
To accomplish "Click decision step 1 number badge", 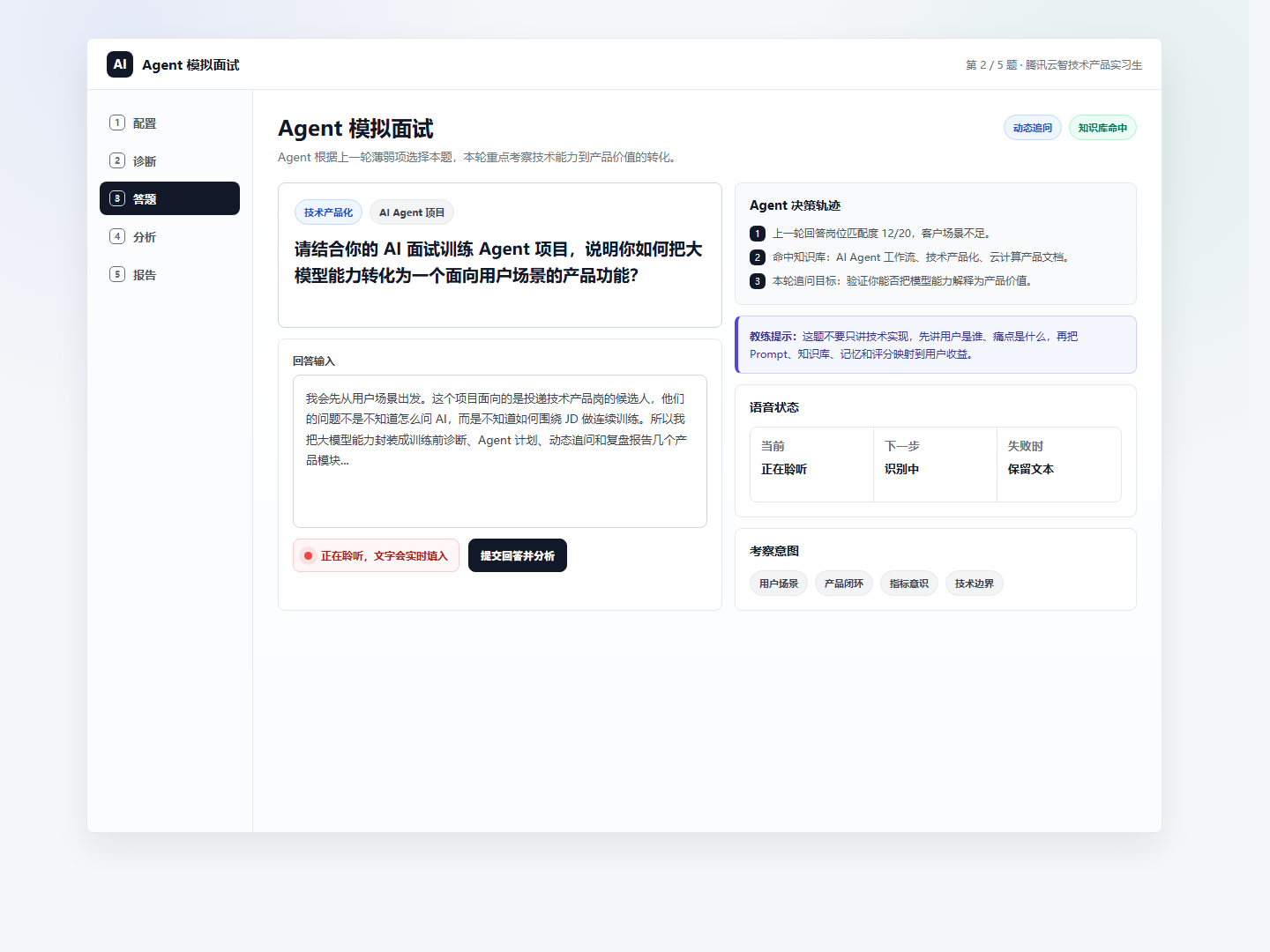I will tap(758, 234).
